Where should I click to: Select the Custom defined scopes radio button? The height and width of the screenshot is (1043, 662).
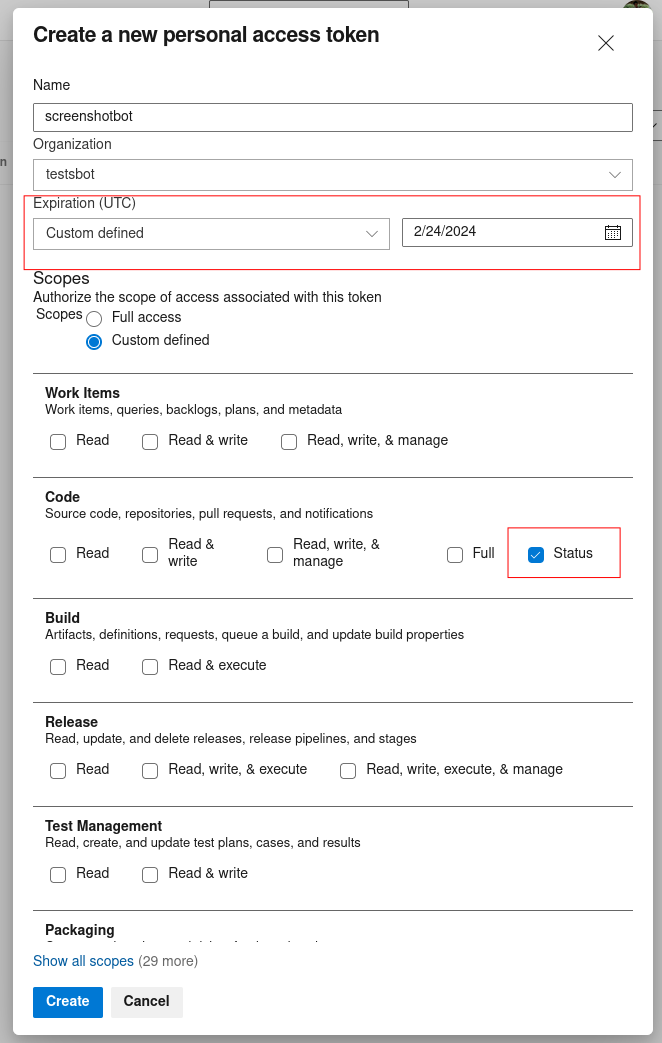tap(94, 341)
